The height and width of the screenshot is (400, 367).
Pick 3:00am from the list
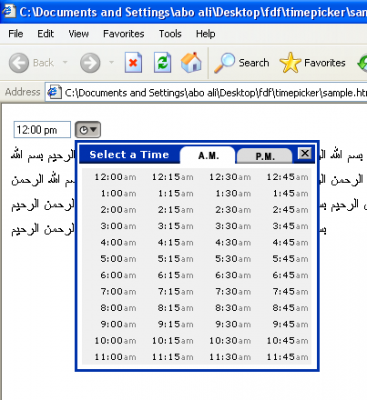click(x=118, y=226)
